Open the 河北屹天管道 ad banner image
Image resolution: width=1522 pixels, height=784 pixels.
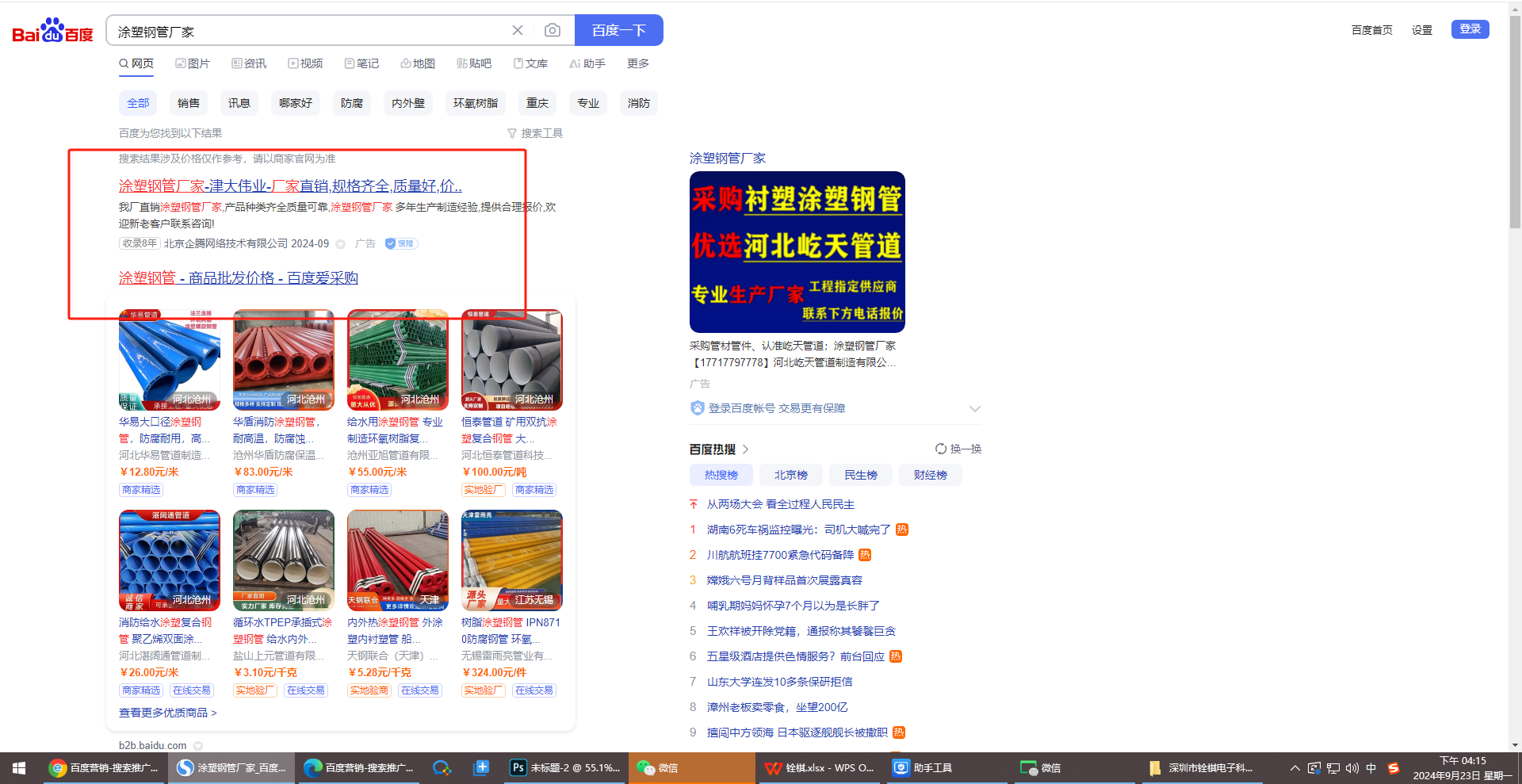[x=797, y=252]
